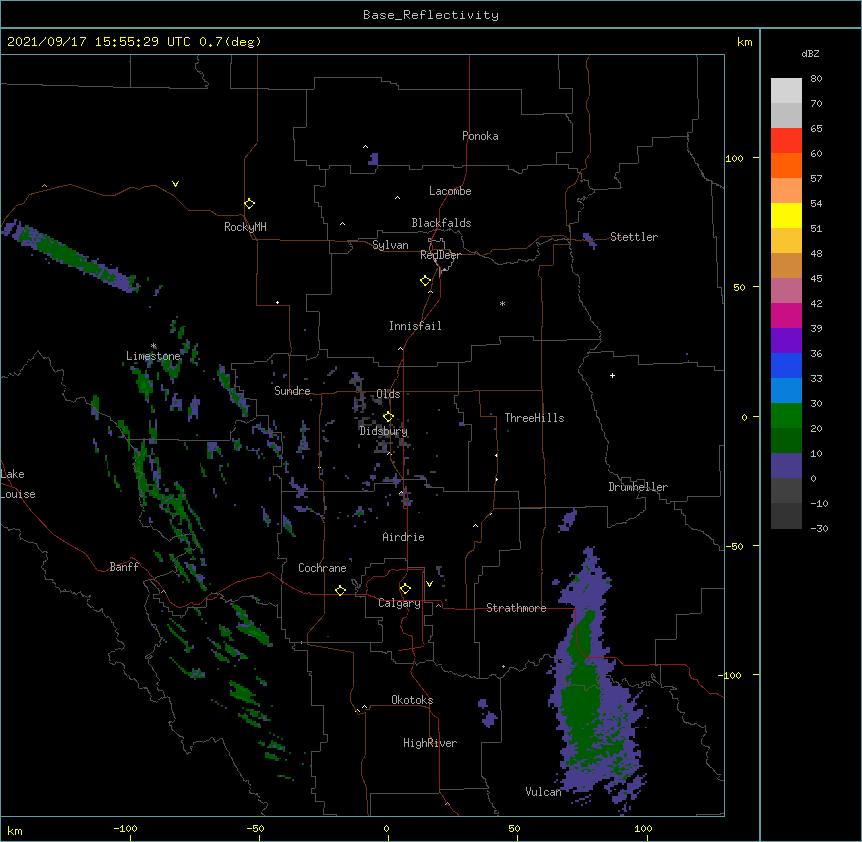The height and width of the screenshot is (842, 862).
Task: Click the yellow V marker east of Calgary
Action: (x=429, y=584)
